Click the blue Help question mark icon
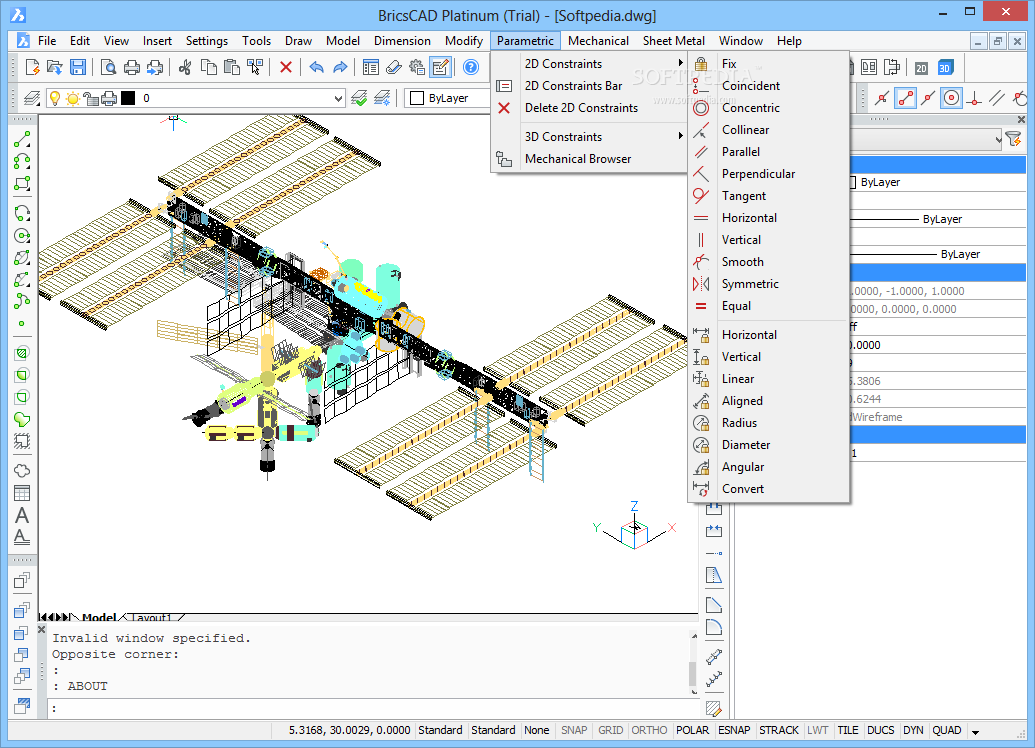Screen dimensions: 1035x748 (471, 67)
